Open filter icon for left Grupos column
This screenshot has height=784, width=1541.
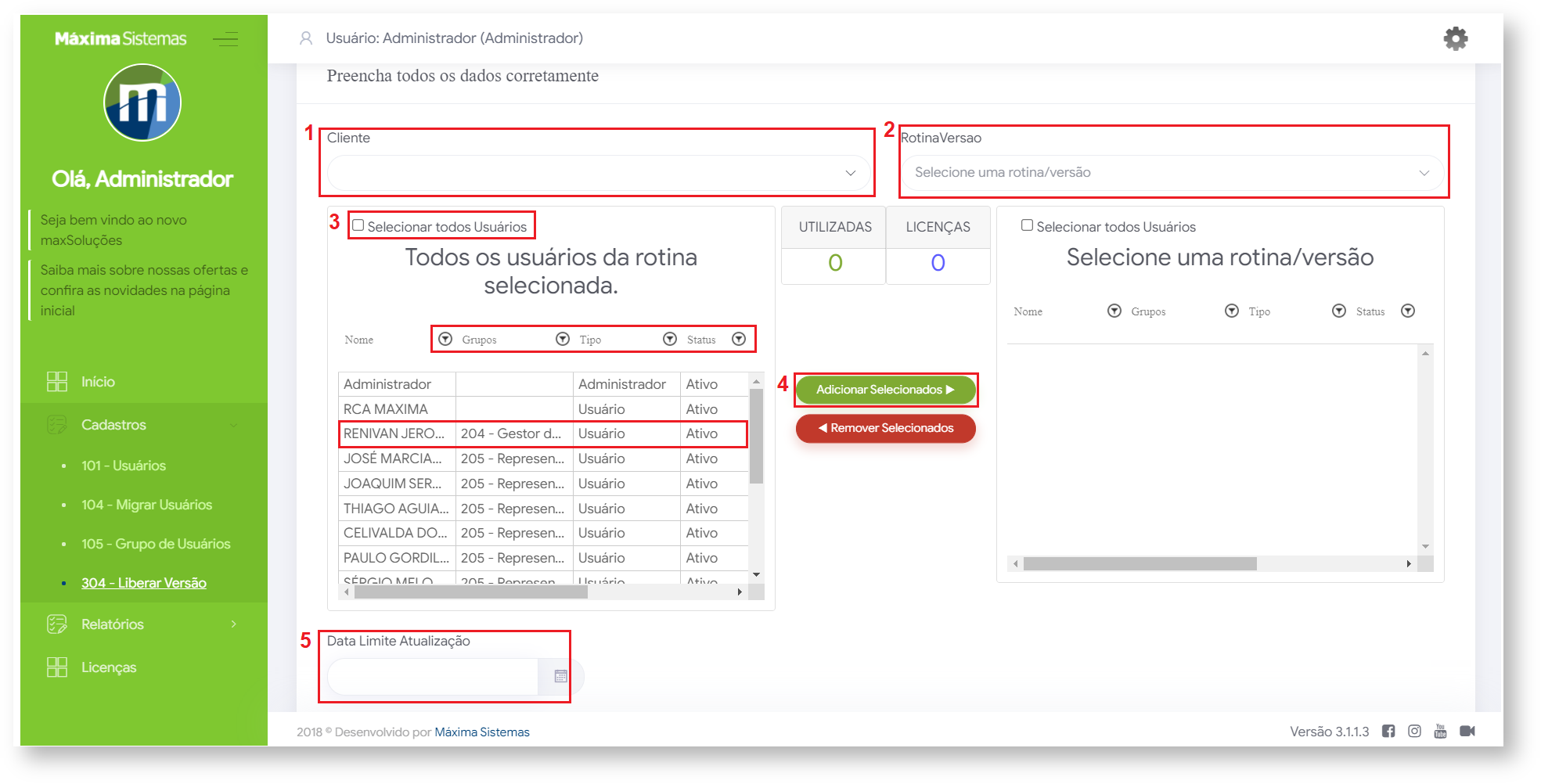coord(563,339)
